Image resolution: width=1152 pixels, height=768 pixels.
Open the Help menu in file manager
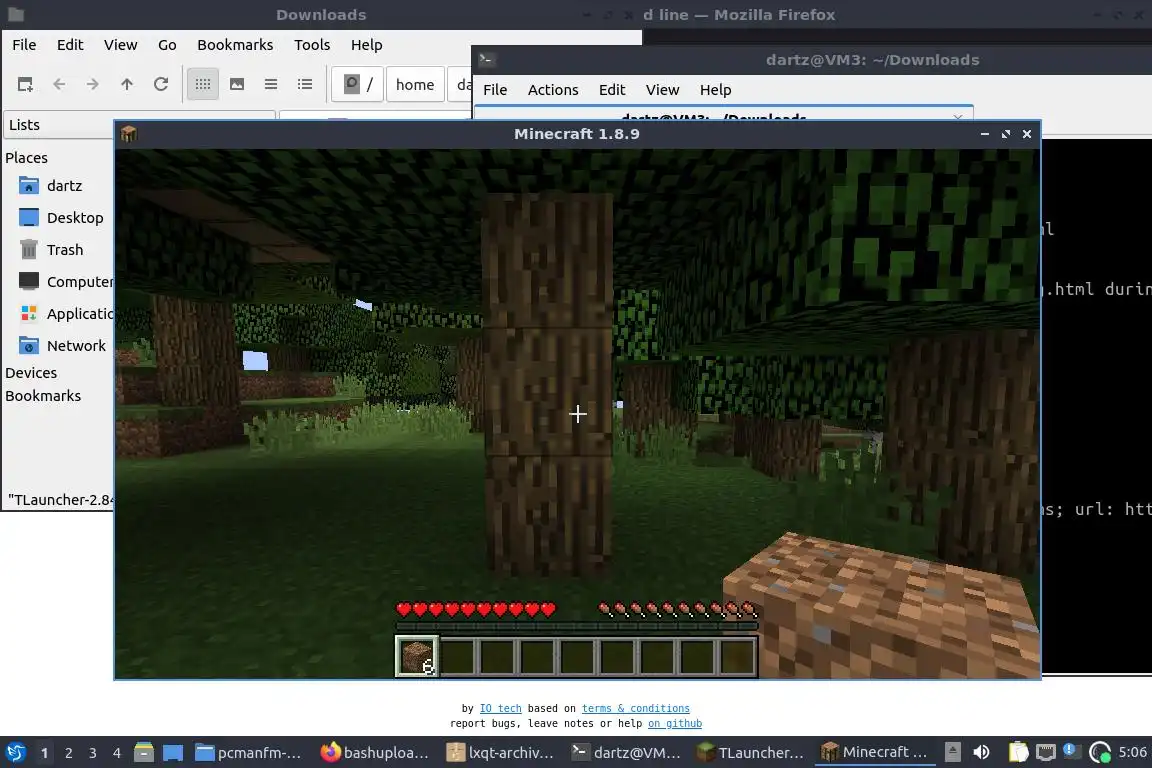point(367,45)
